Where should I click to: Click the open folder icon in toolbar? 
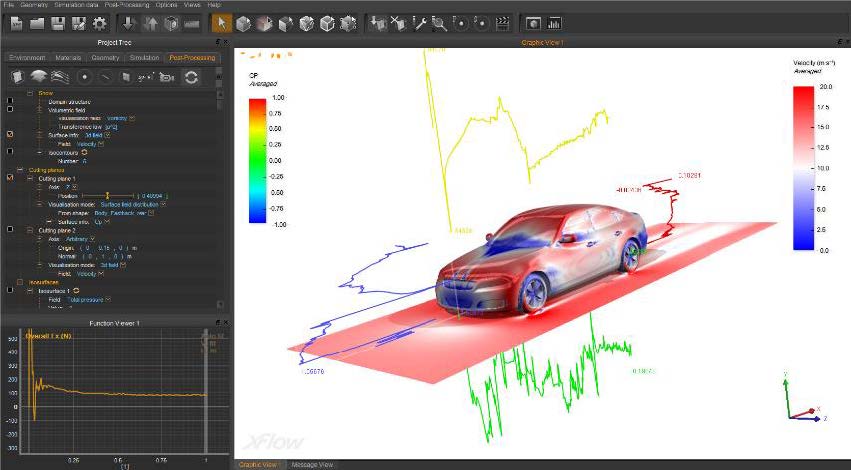click(38, 22)
